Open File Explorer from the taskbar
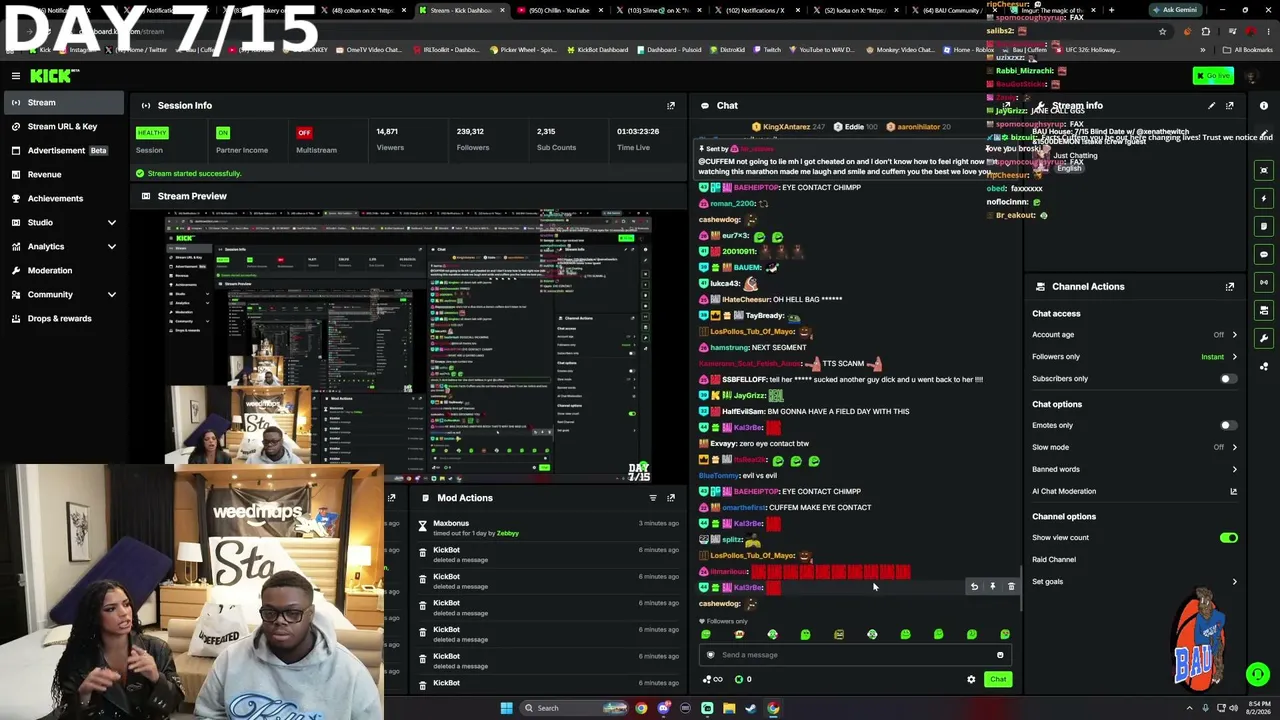 [x=729, y=708]
